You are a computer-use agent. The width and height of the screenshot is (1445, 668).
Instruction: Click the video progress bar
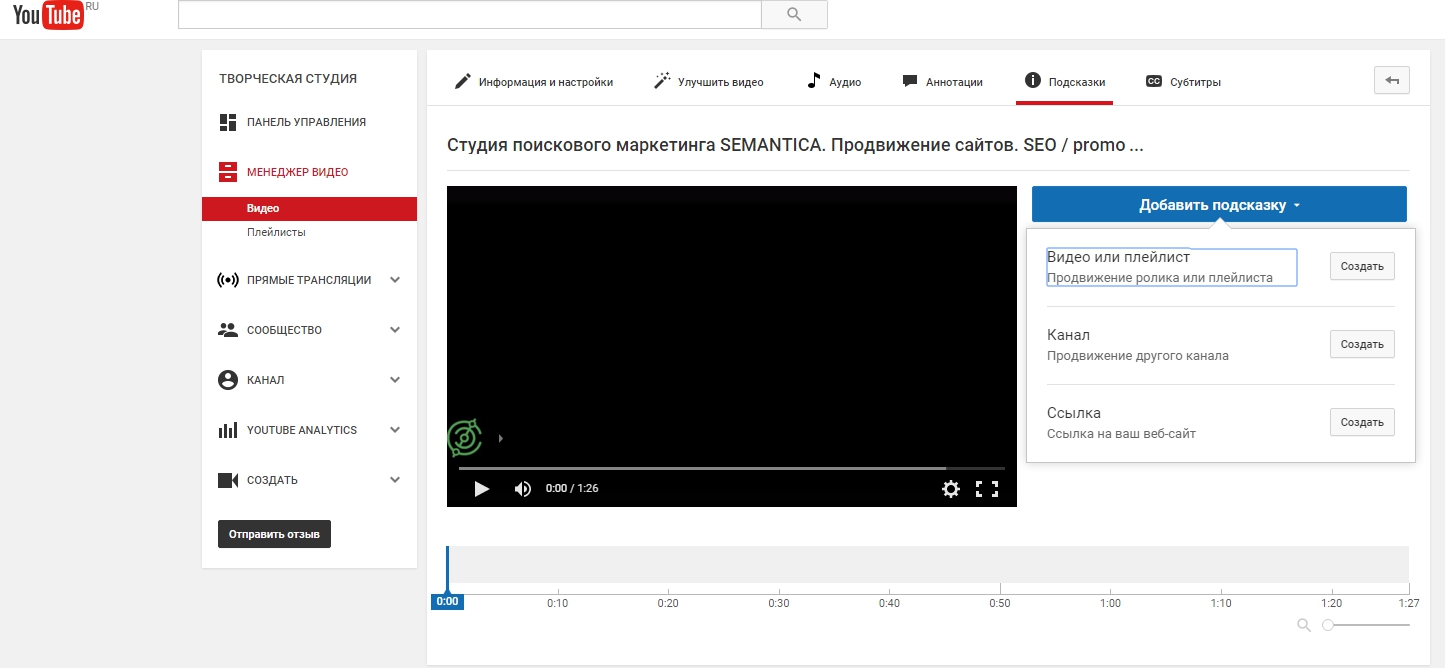[x=732, y=468]
